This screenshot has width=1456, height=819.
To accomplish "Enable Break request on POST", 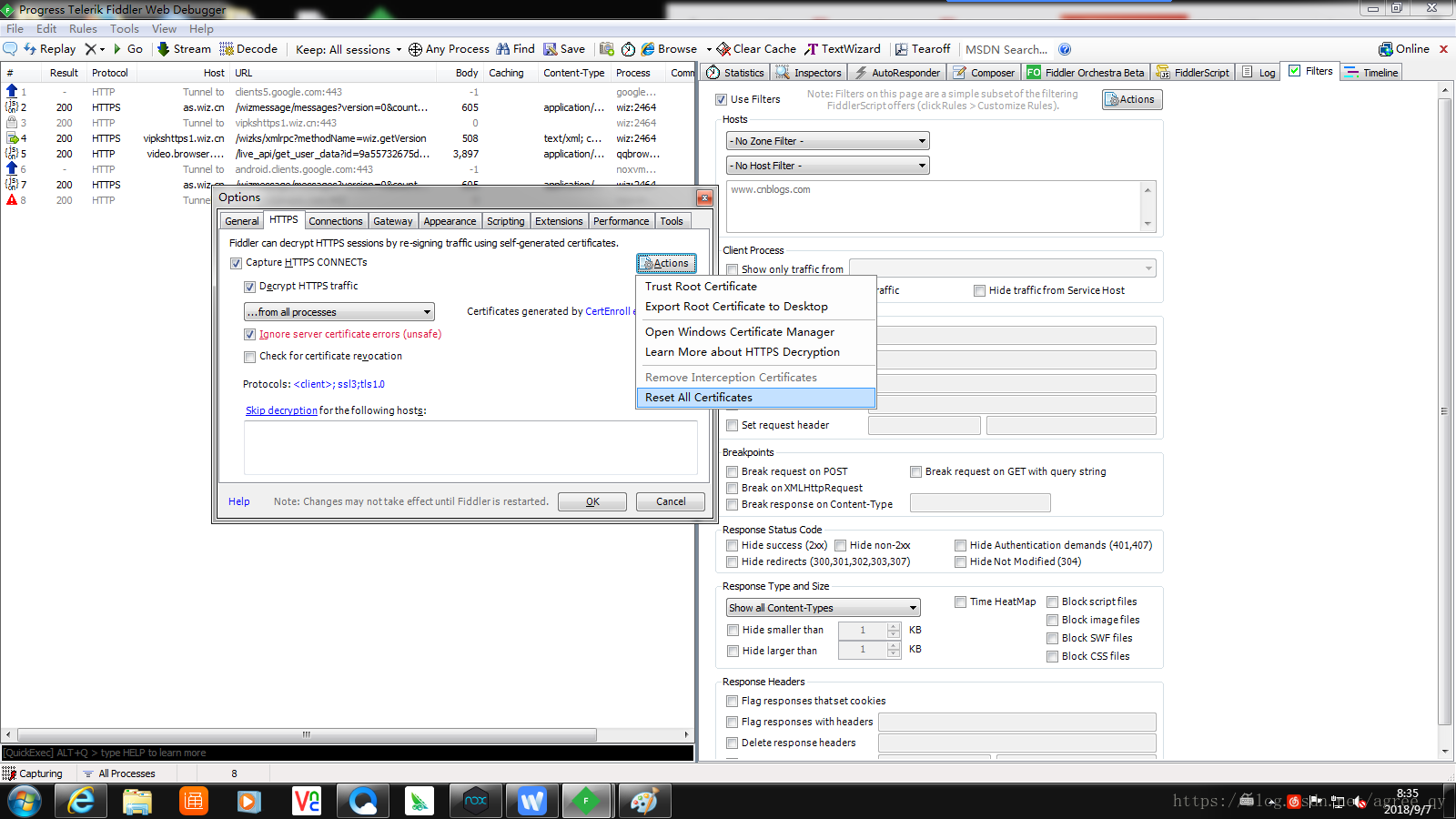I will (x=732, y=471).
